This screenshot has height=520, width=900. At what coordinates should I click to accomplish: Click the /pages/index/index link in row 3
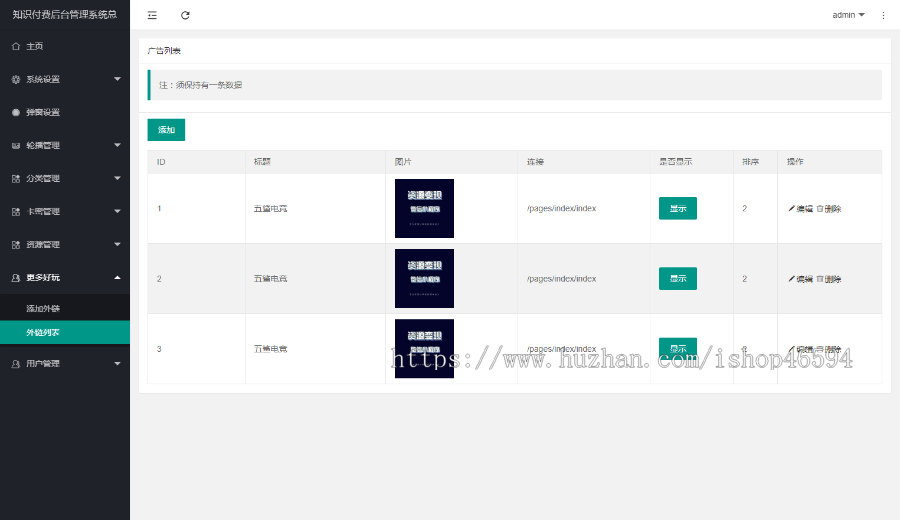coord(561,348)
